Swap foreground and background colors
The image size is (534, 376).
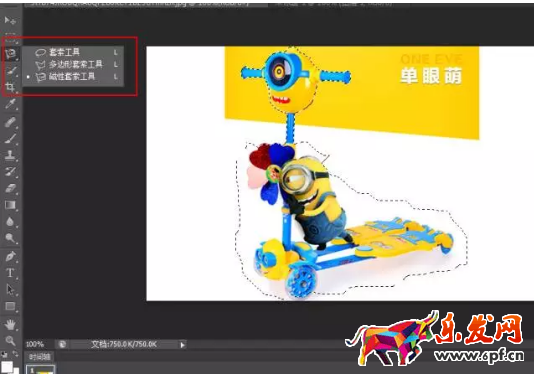click(x=15, y=354)
